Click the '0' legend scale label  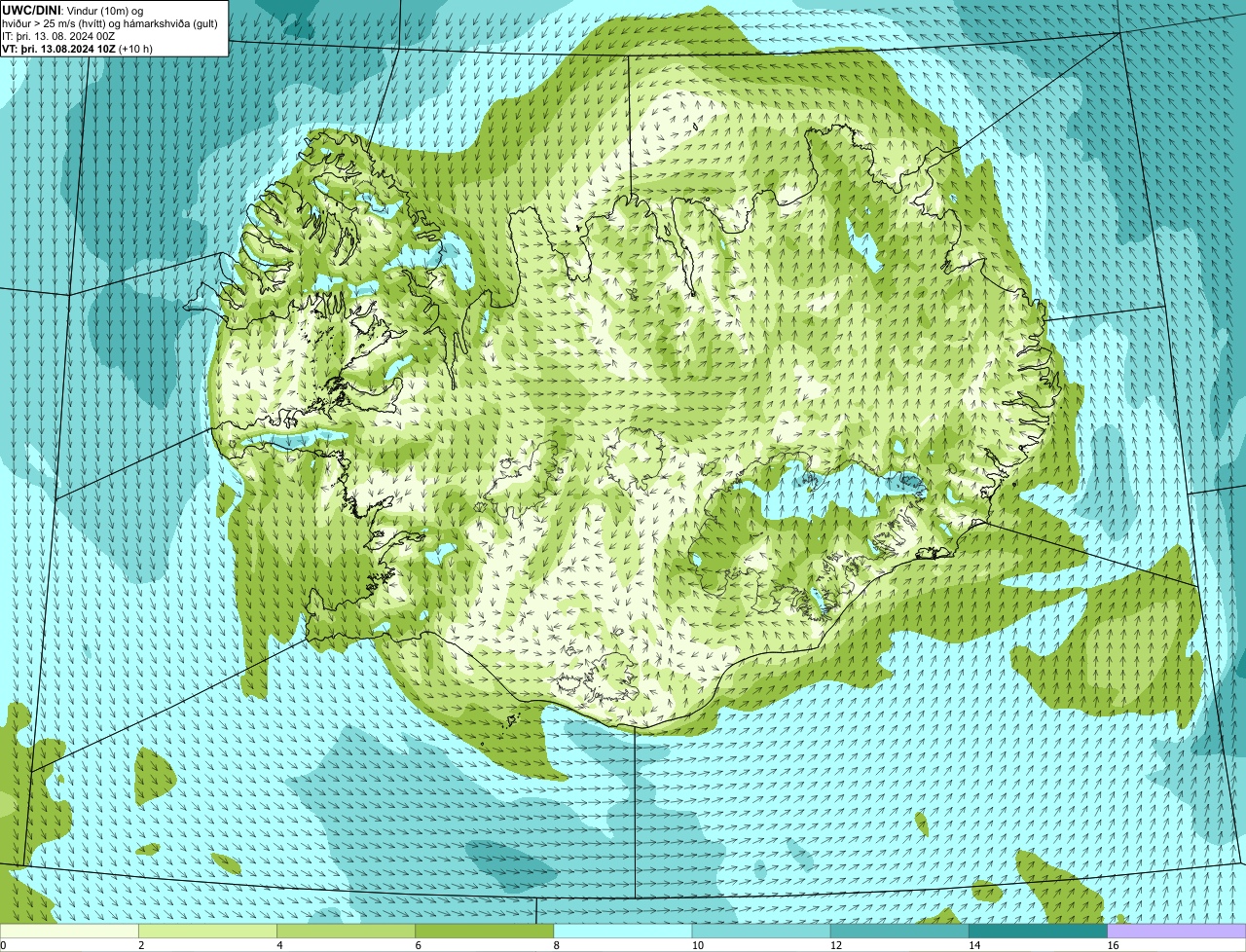pos(4,945)
